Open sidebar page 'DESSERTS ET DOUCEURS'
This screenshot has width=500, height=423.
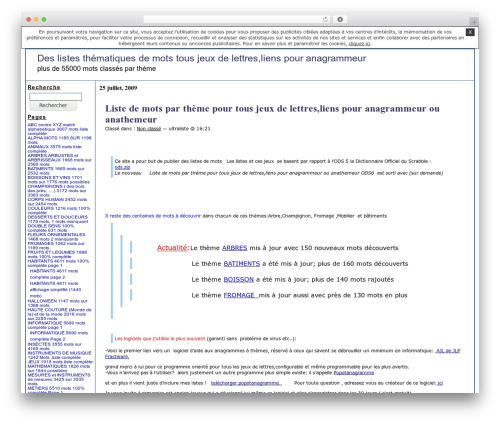click(58, 219)
